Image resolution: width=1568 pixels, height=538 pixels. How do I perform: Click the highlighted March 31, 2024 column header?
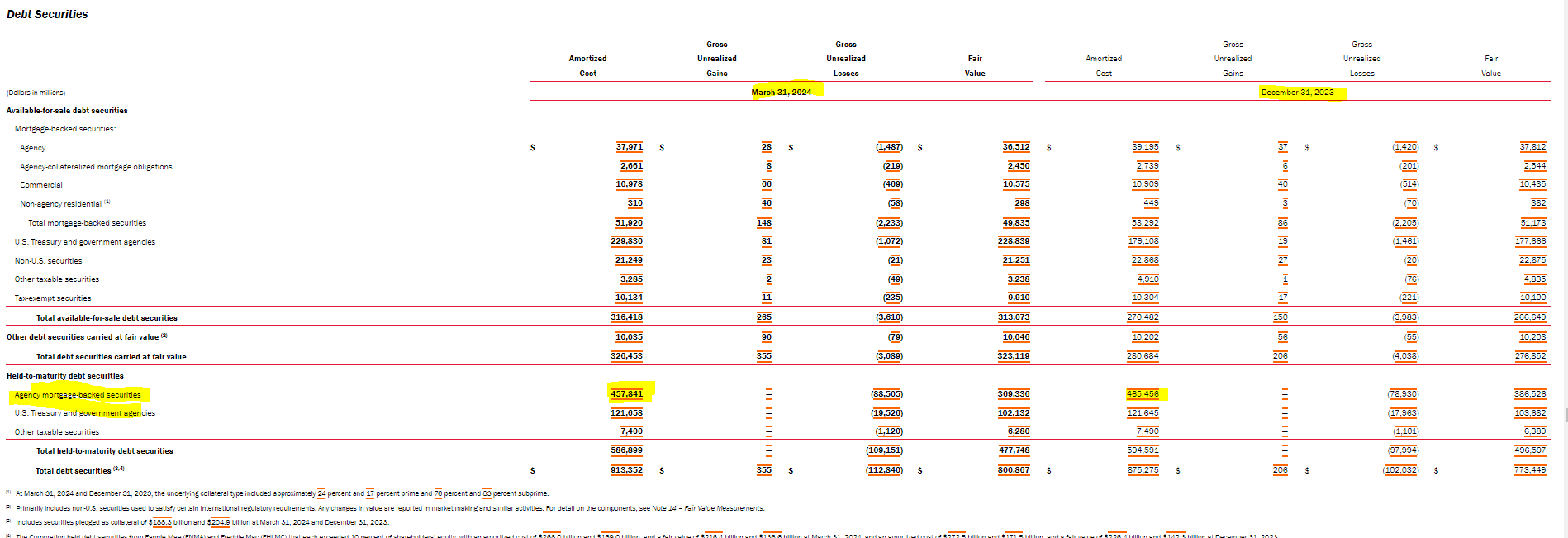[x=782, y=92]
